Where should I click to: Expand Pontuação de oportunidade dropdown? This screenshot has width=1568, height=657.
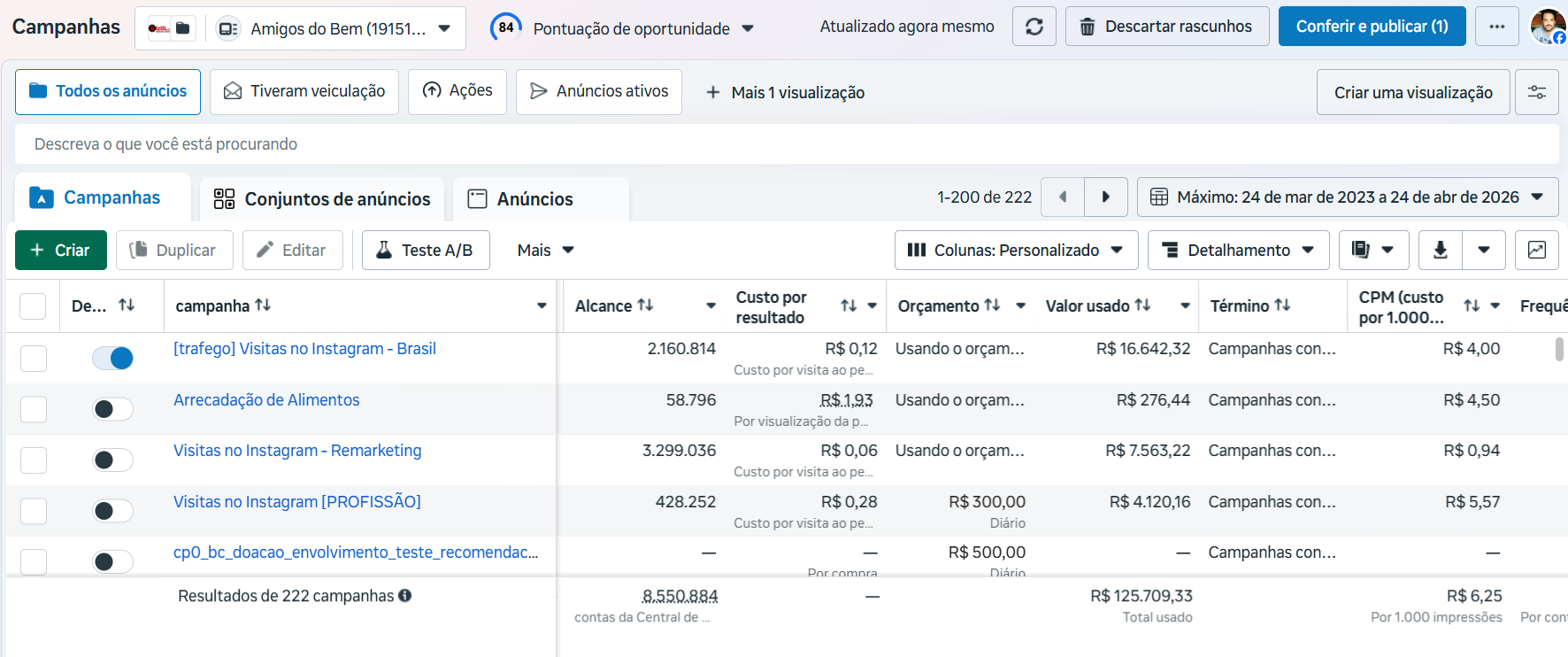click(x=748, y=28)
